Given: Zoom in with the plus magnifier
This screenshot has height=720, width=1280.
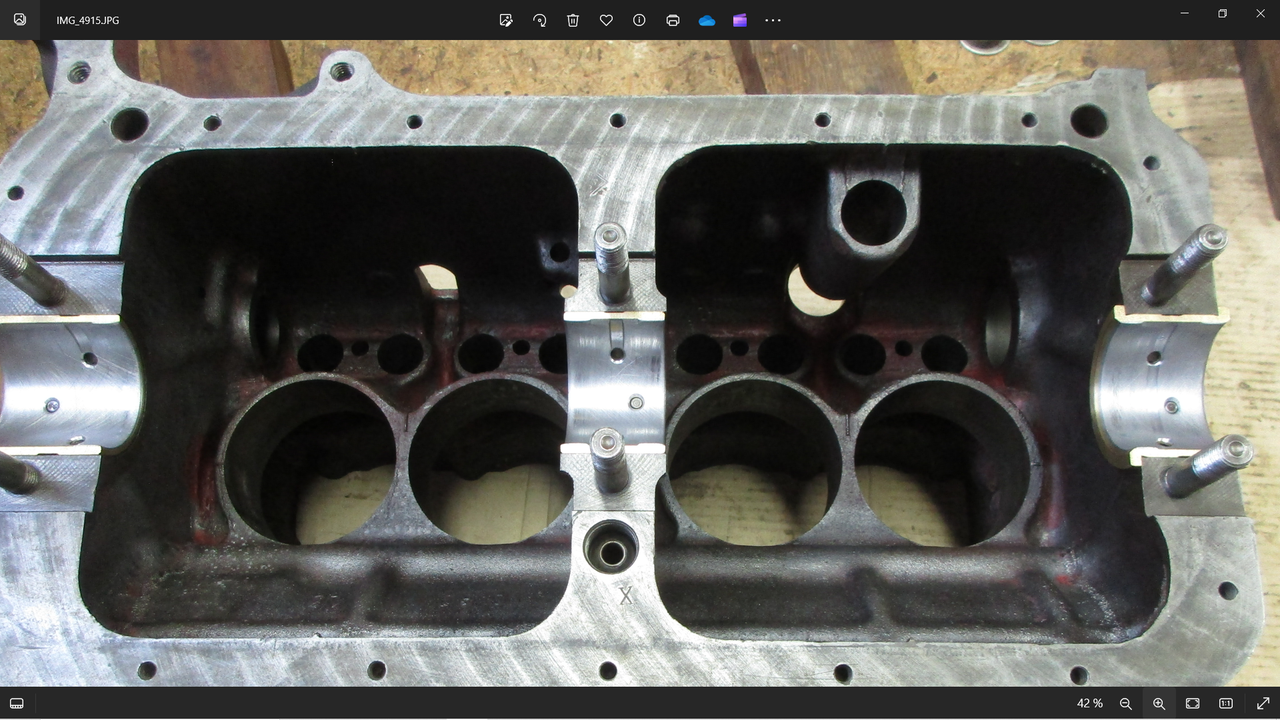Looking at the screenshot, I should (1159, 704).
